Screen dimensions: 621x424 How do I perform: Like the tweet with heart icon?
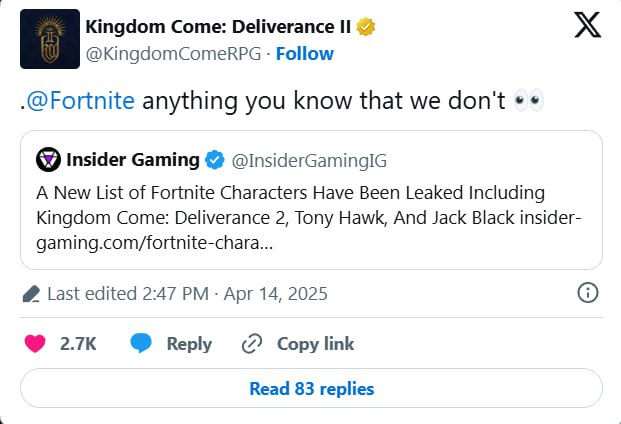34,344
